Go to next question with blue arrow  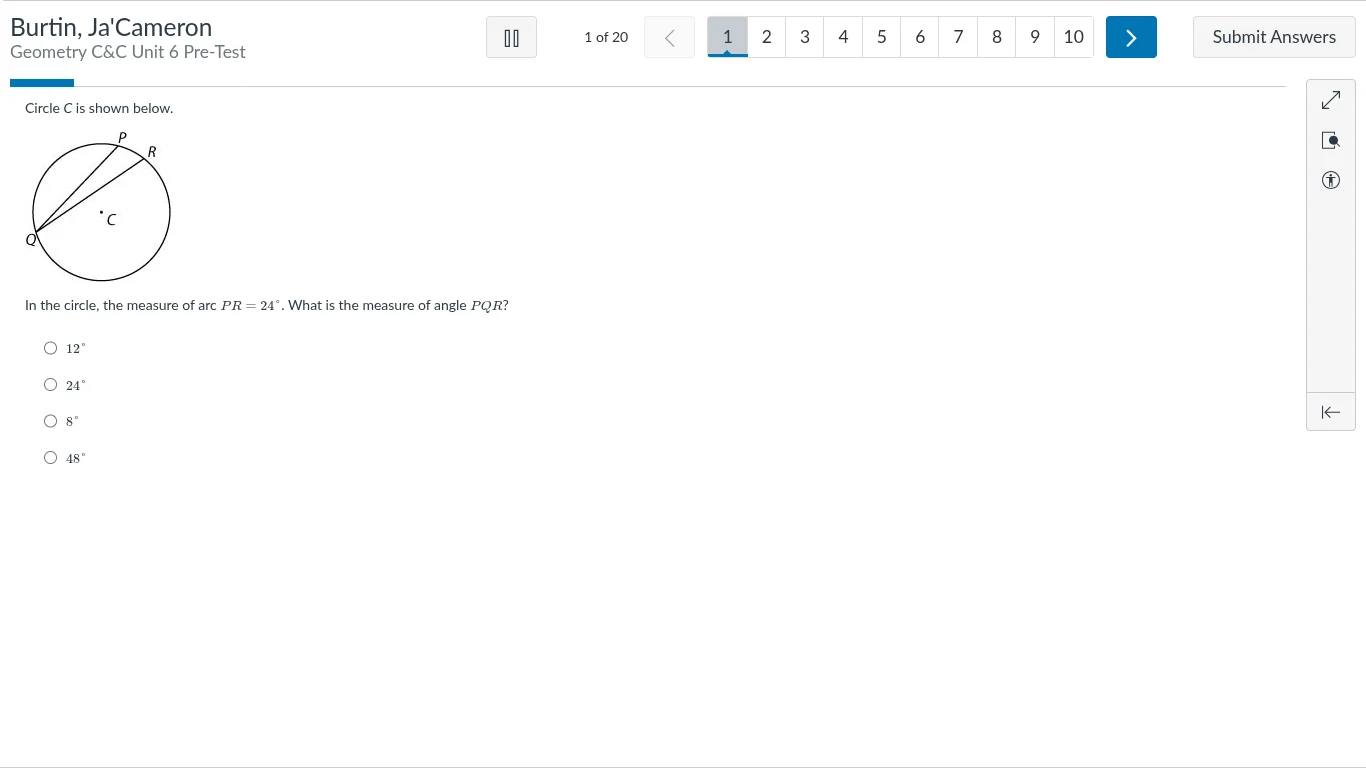pyautogui.click(x=1131, y=38)
